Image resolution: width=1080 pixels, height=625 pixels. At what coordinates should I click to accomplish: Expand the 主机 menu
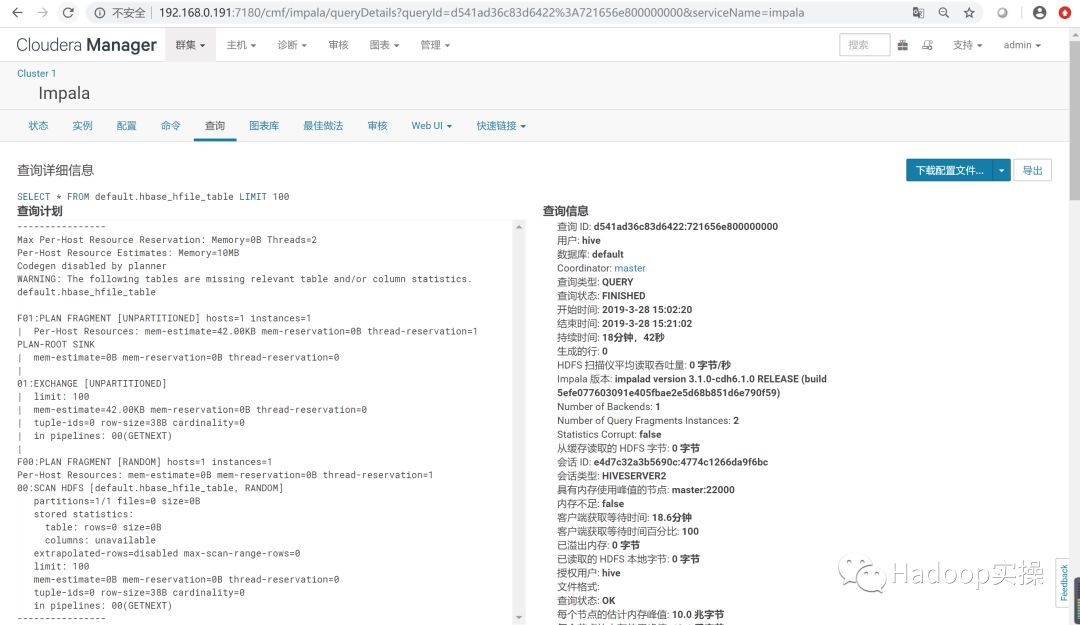pos(241,45)
